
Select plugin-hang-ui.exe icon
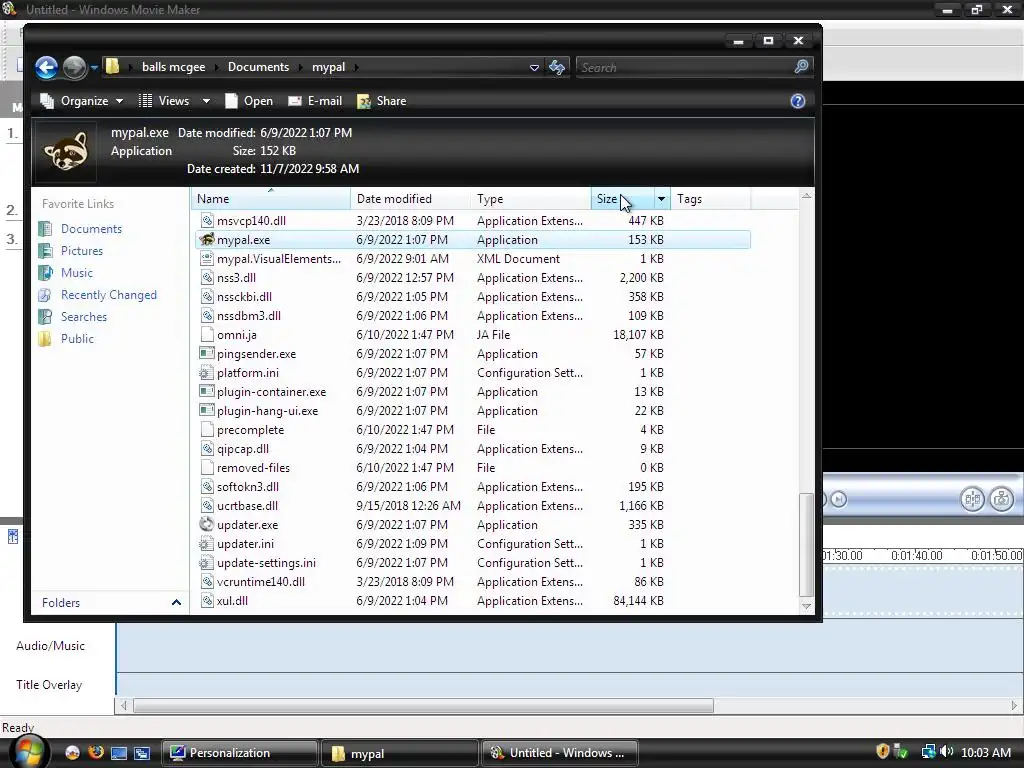point(207,411)
